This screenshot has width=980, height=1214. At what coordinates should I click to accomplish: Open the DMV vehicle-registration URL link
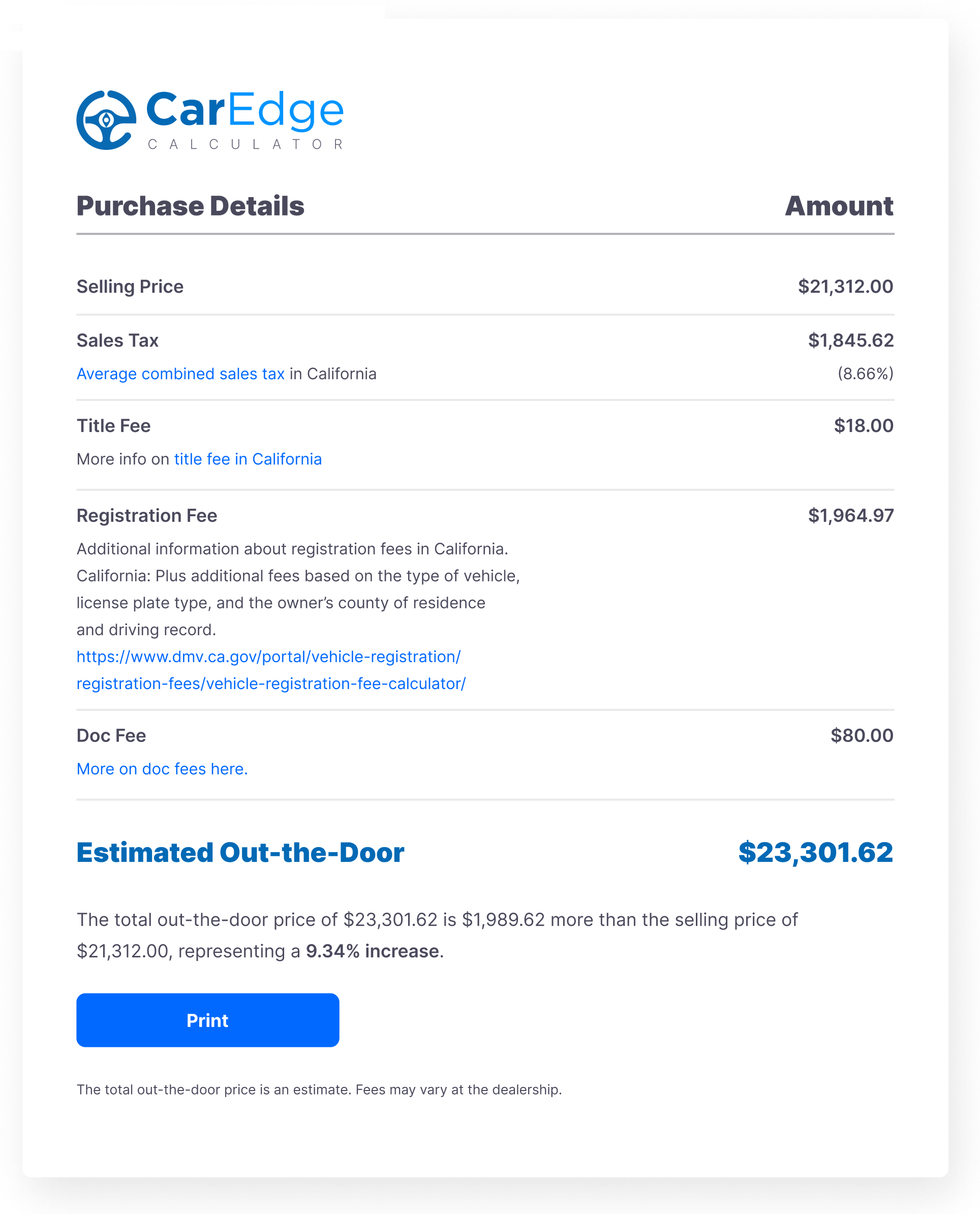tap(269, 657)
